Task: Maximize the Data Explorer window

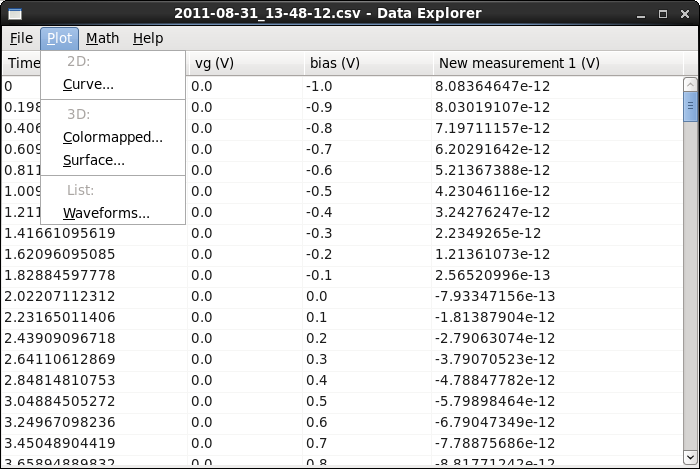Action: [x=663, y=14]
